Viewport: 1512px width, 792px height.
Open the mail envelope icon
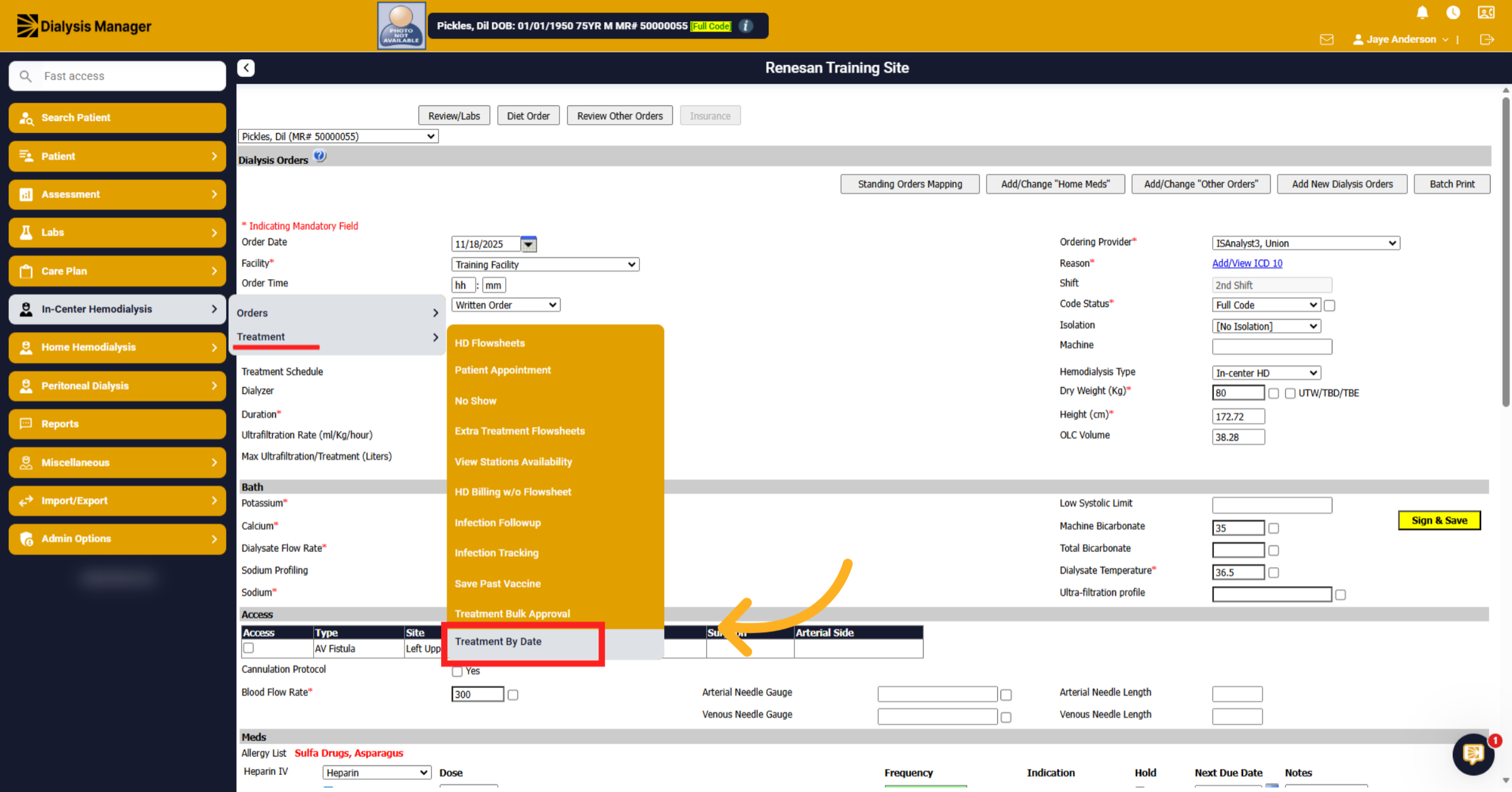pos(1327,39)
